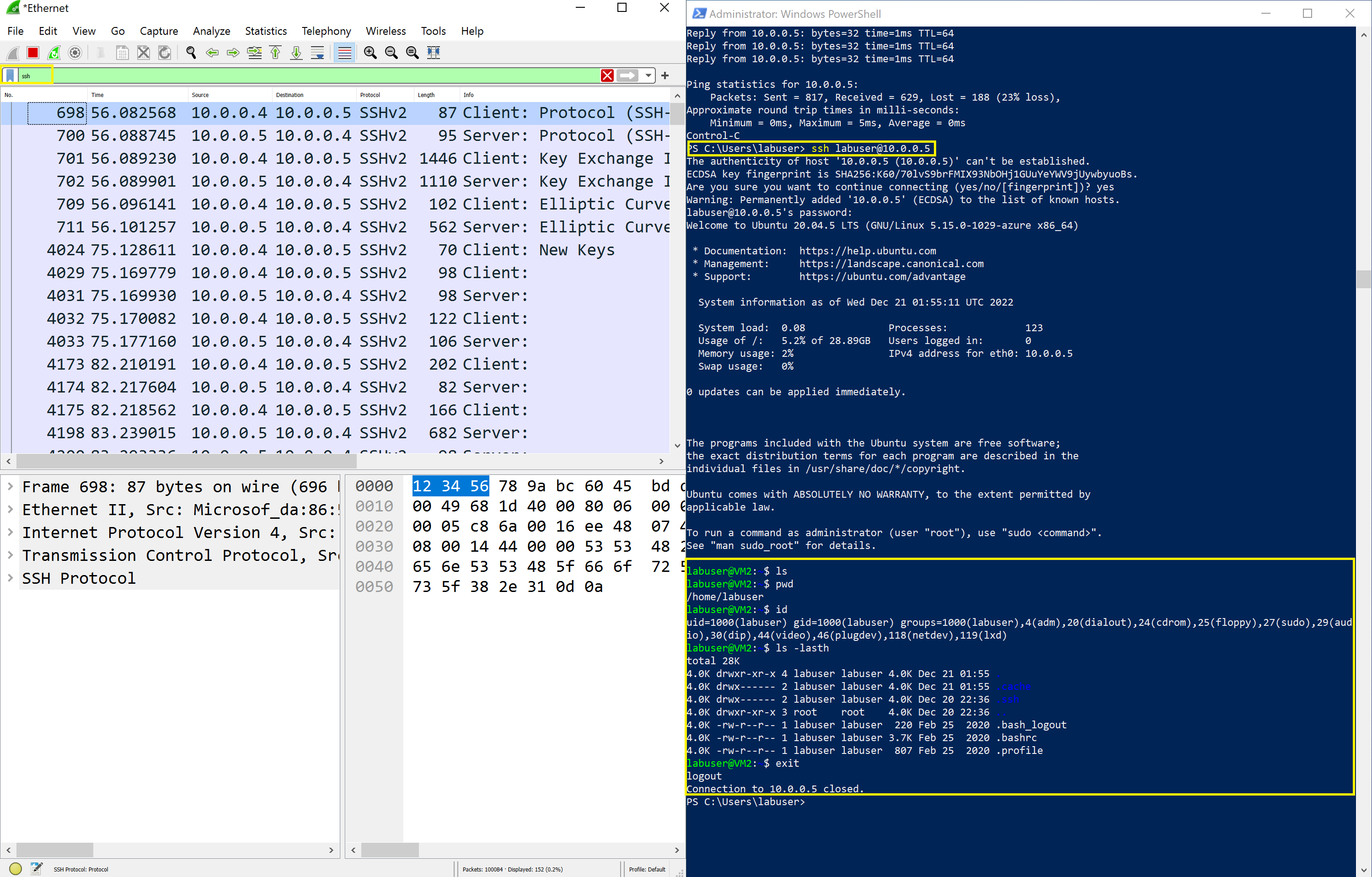This screenshot has height=877, width=1372.
Task: Sort packets by the Time column
Action: tap(138, 95)
